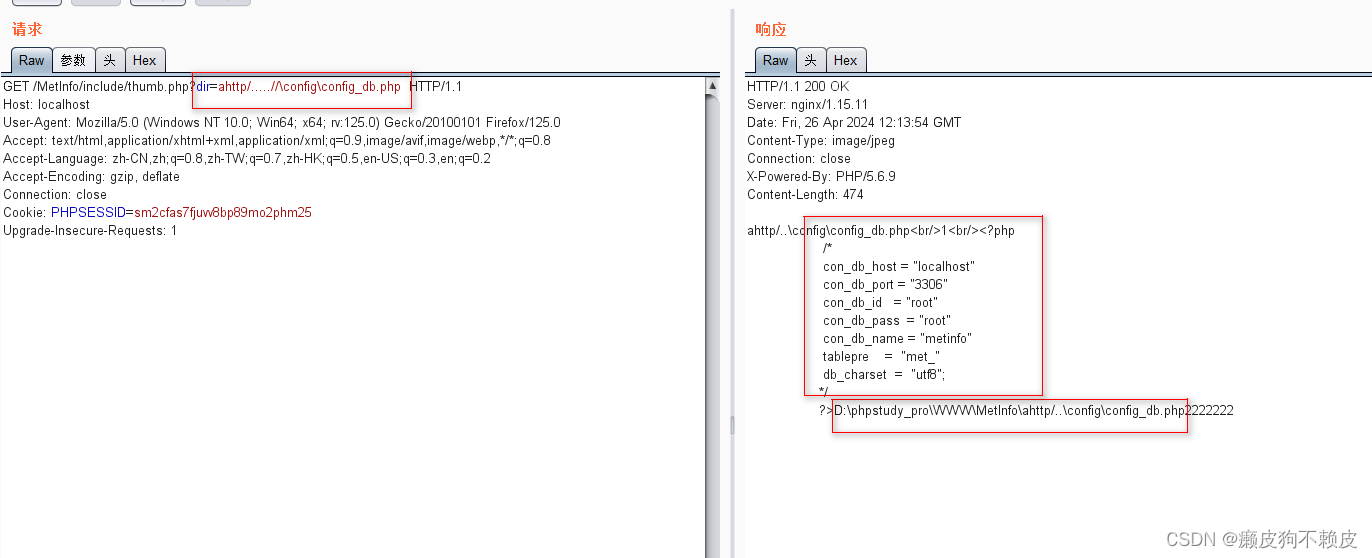Click the con_db_pass = "root" line

click(x=886, y=321)
